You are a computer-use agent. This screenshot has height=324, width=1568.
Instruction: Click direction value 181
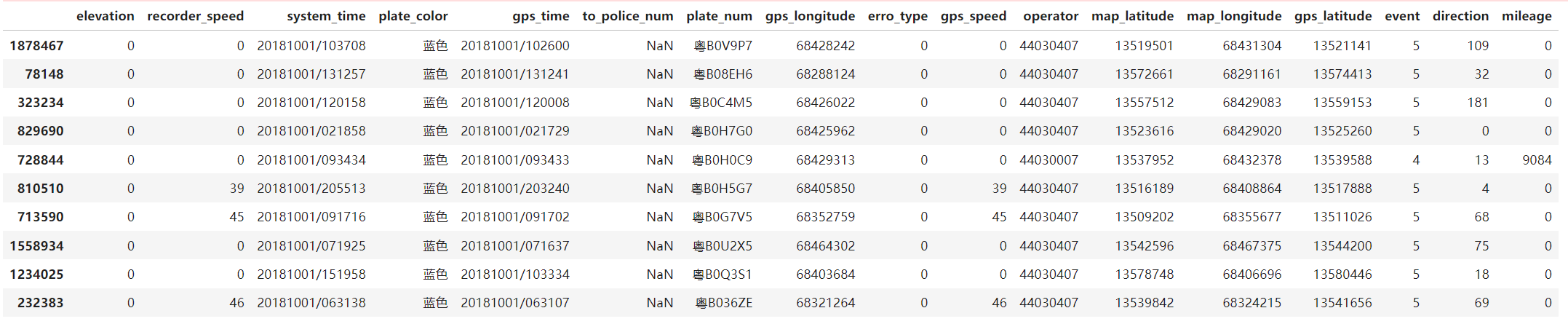click(x=1478, y=103)
